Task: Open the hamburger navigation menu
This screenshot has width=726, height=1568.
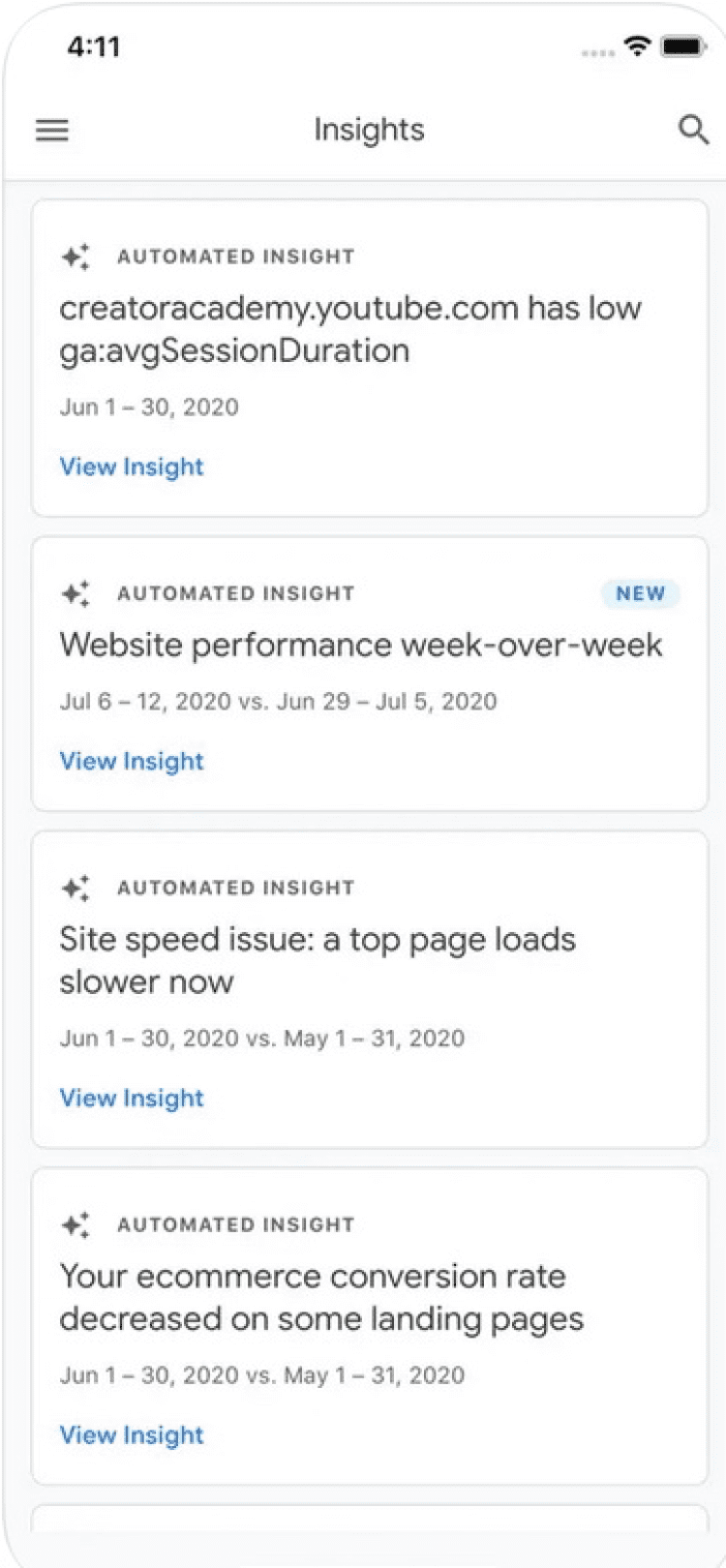Action: tap(52, 130)
